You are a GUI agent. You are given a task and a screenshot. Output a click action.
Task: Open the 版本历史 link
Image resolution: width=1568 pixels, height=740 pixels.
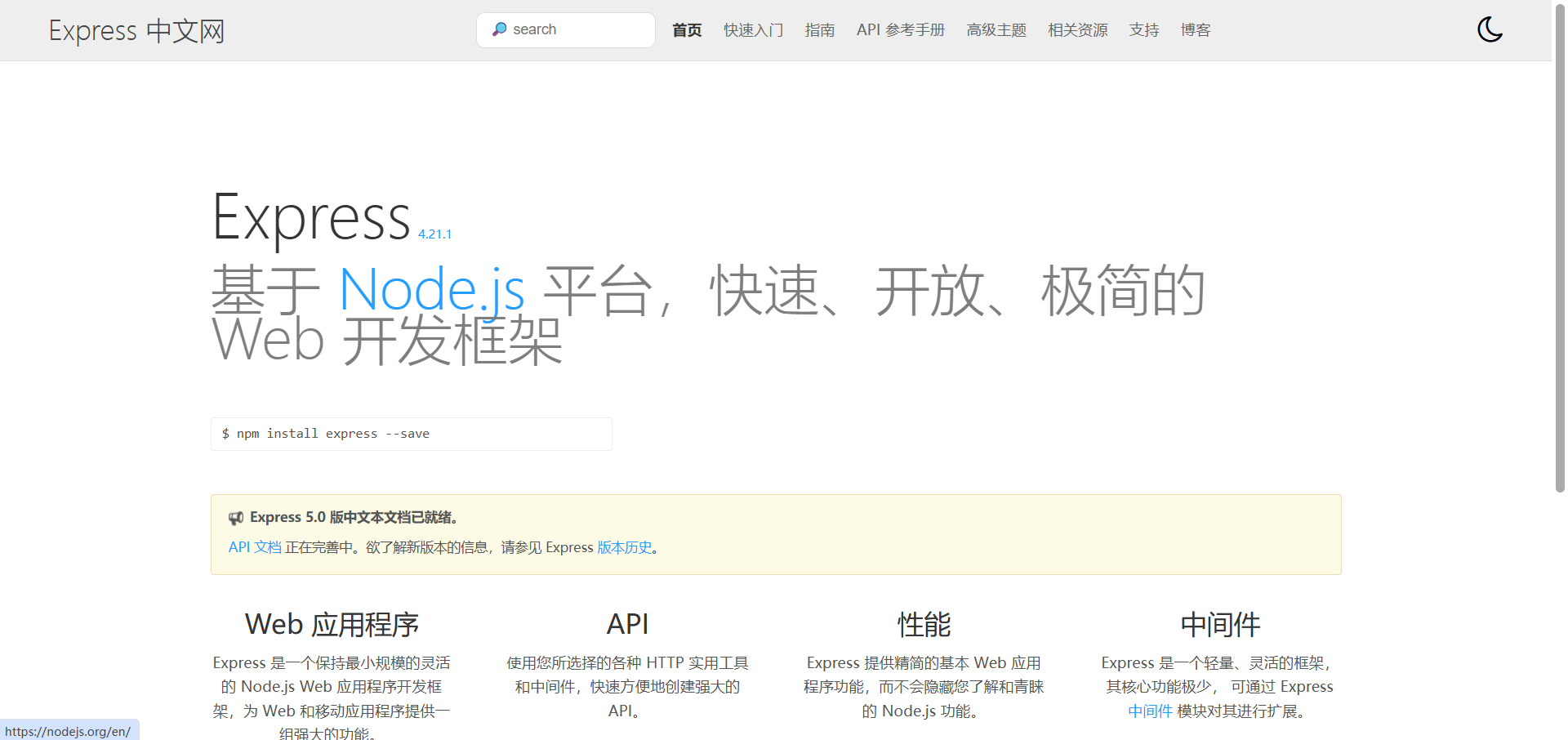[x=625, y=547]
